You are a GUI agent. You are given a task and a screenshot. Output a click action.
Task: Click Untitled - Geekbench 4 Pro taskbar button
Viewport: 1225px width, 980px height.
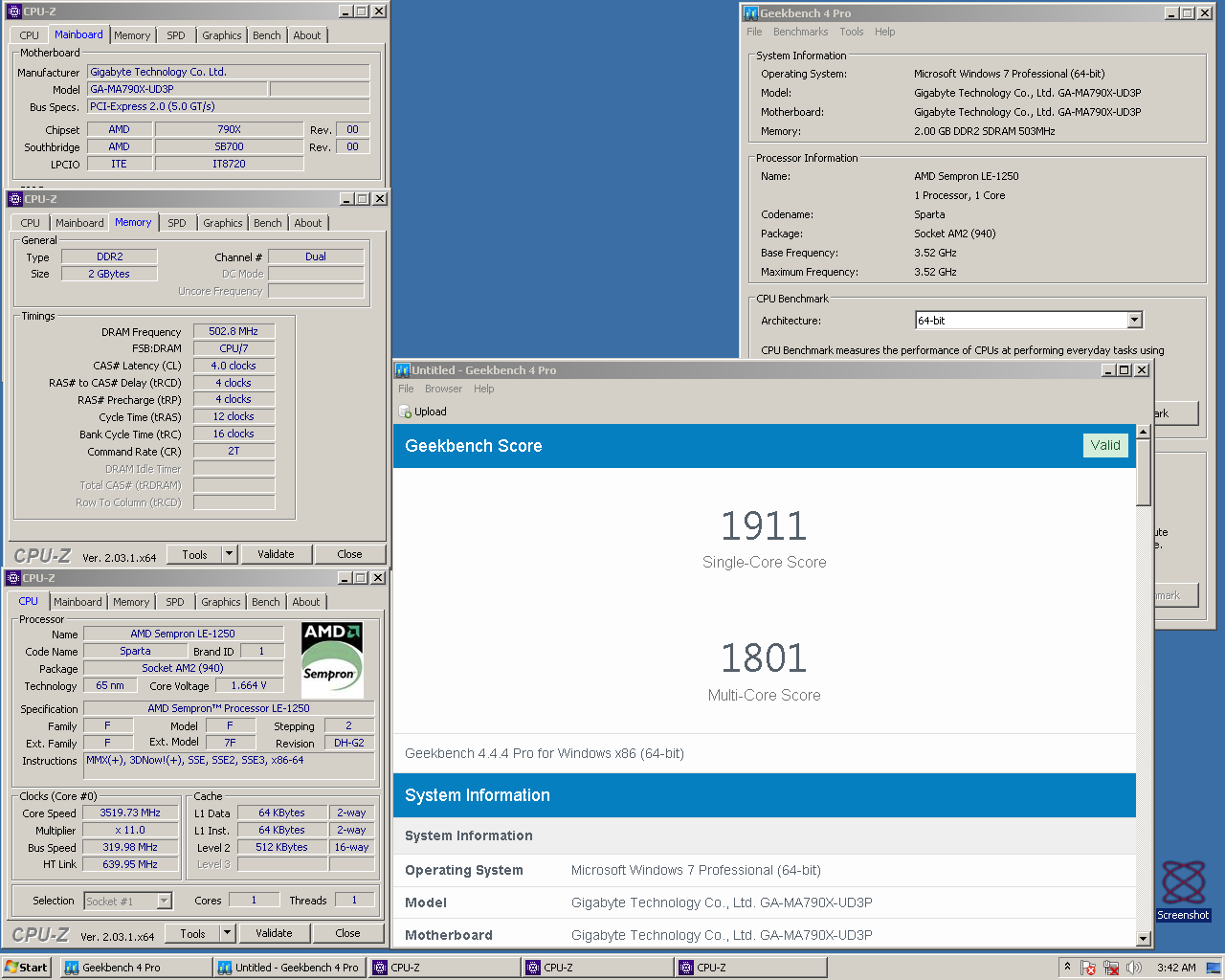point(289,968)
